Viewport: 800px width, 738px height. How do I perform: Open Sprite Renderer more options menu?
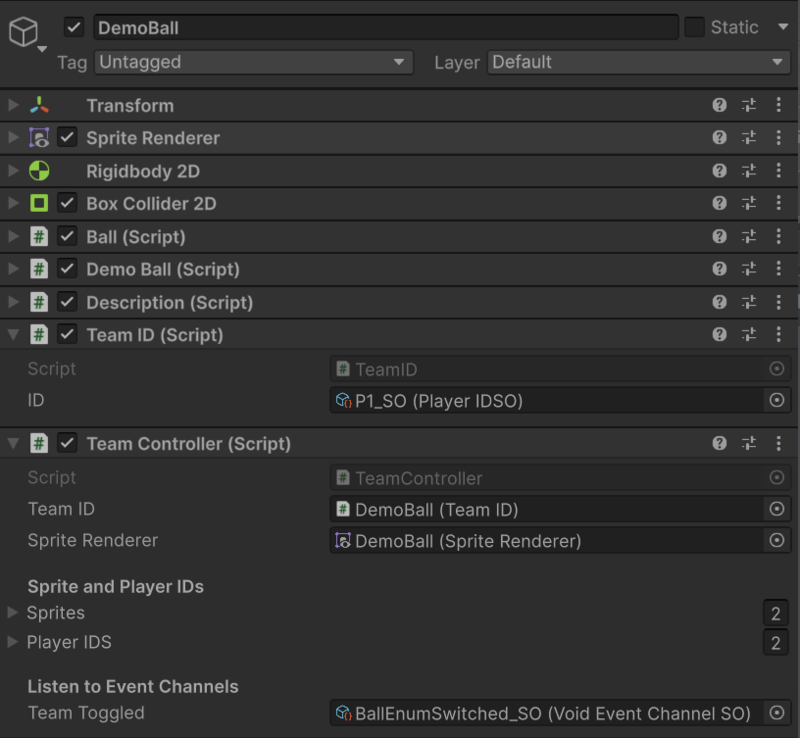[x=779, y=137]
